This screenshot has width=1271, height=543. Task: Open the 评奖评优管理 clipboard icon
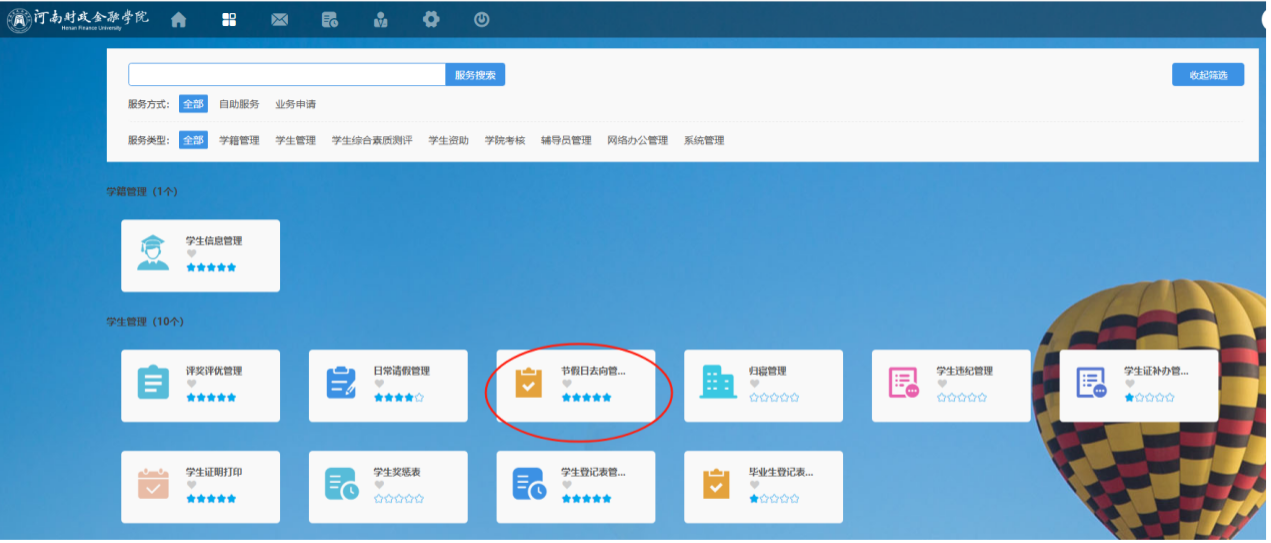point(153,383)
